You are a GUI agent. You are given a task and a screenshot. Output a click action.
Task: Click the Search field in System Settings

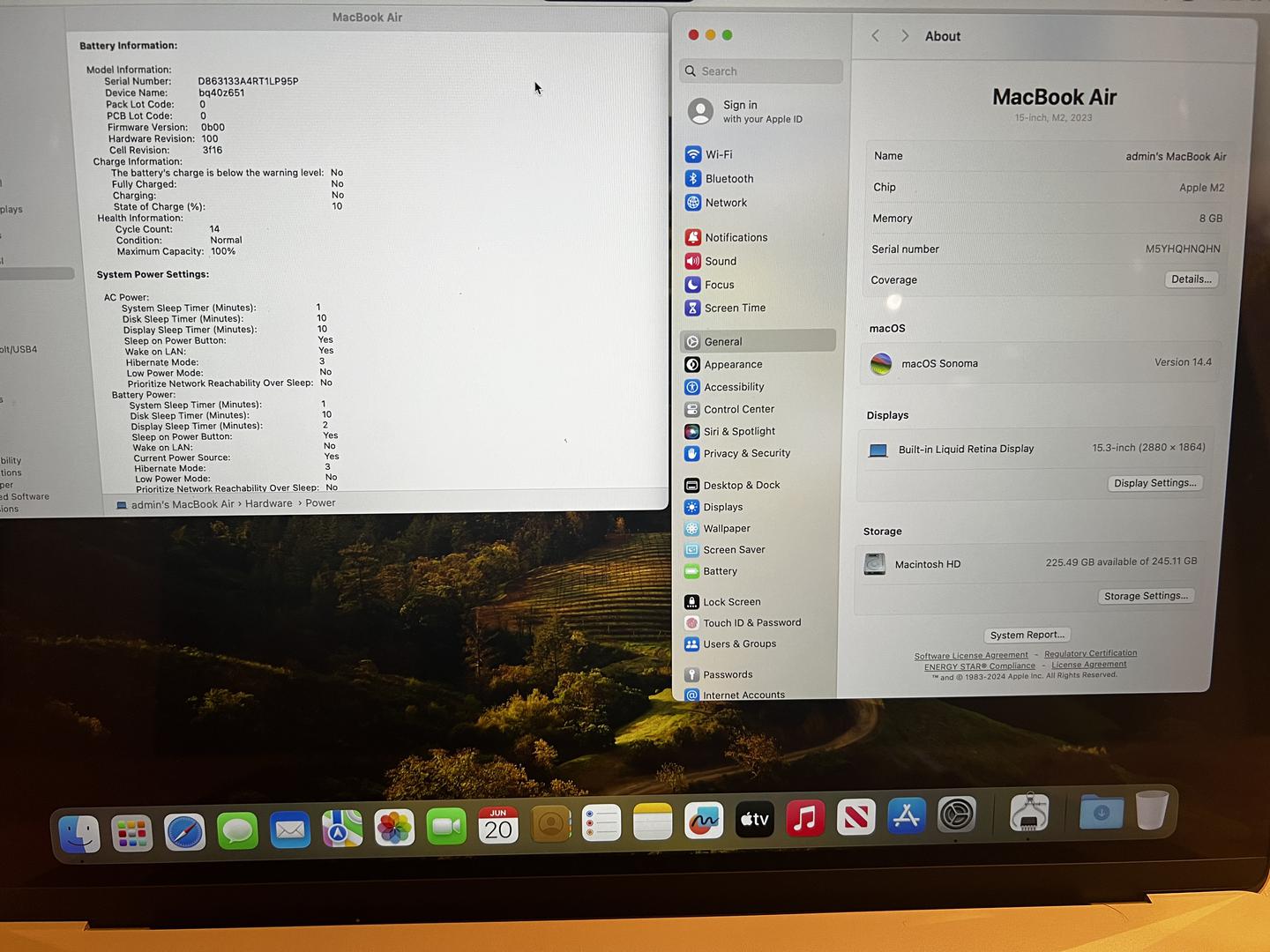(x=761, y=71)
